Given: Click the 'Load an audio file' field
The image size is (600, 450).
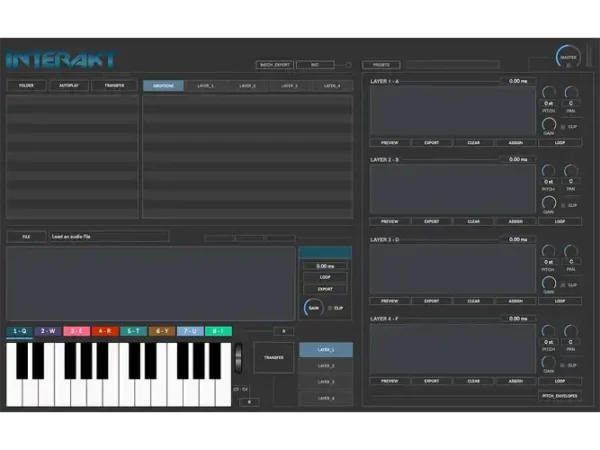Looking at the screenshot, I should pyautogui.click(x=109, y=236).
